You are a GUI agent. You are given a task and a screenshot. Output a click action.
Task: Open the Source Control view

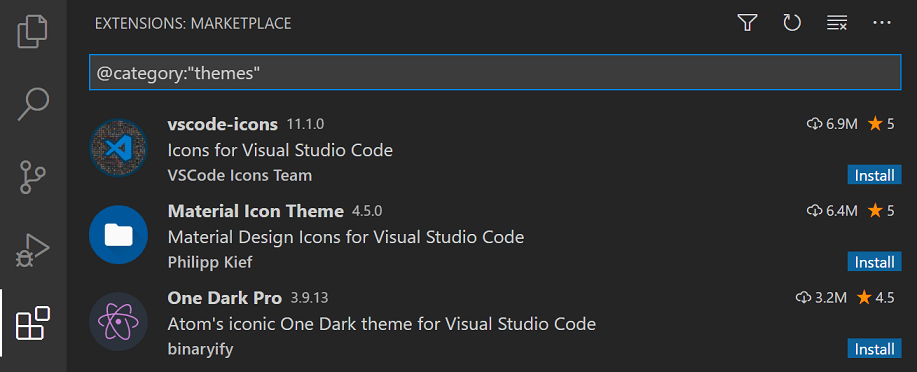coord(32,177)
